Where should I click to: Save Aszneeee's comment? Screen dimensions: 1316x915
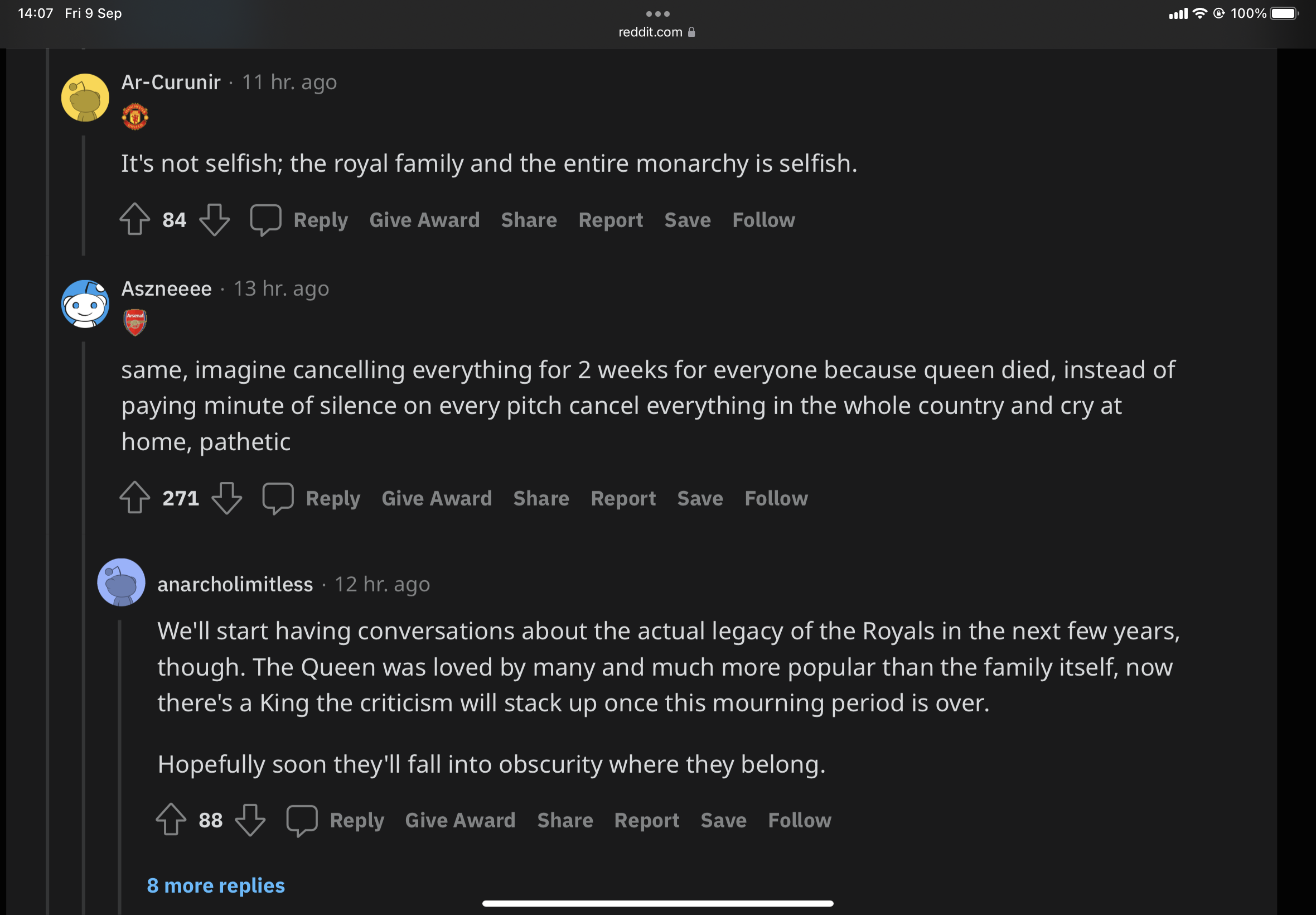pos(699,498)
